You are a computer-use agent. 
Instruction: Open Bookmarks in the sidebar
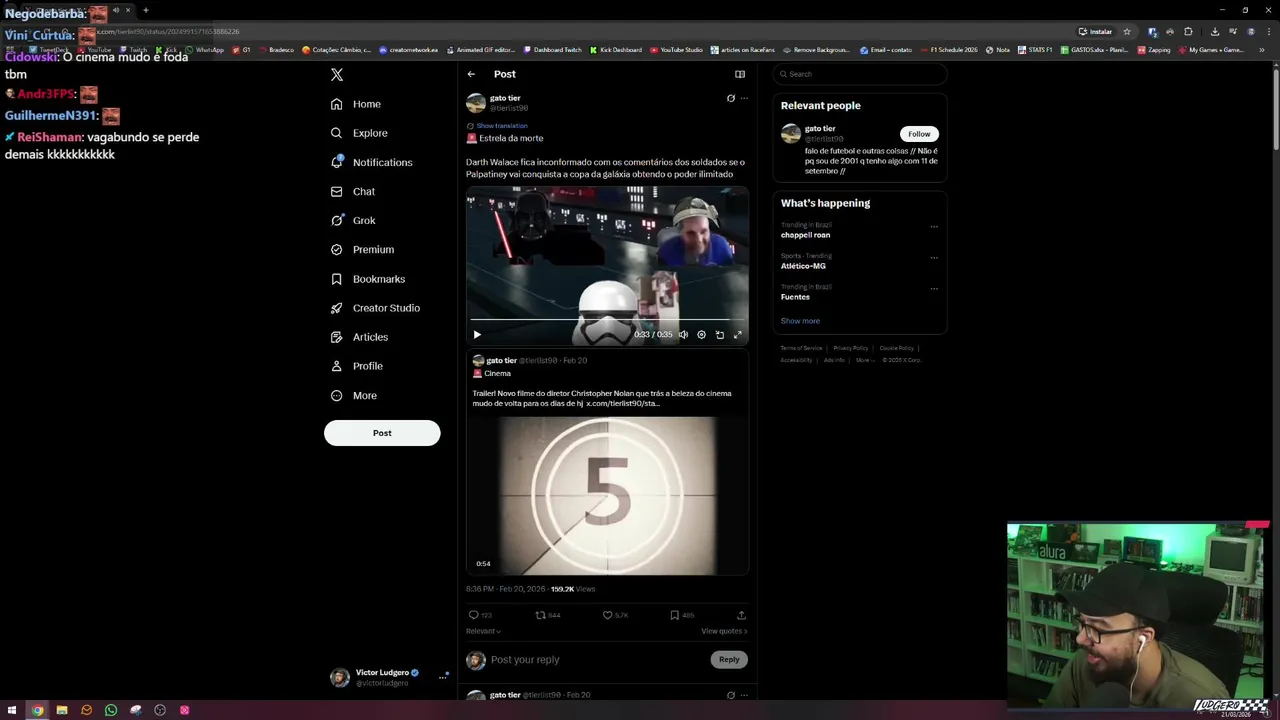368,279
